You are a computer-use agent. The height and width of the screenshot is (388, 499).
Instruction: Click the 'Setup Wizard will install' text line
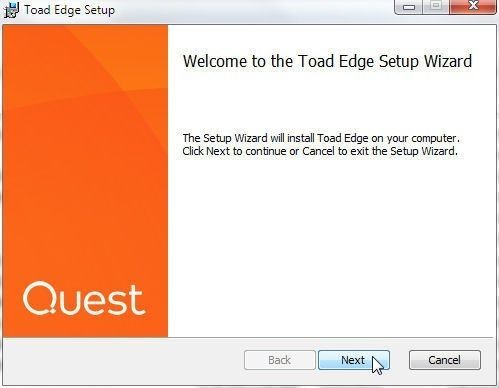[321, 138]
